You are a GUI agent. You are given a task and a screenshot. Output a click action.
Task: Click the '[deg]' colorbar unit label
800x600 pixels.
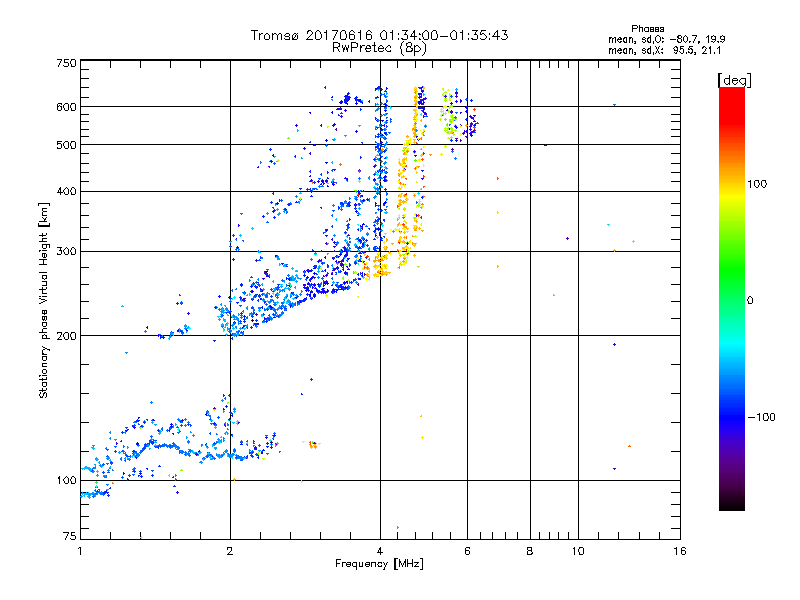point(735,80)
